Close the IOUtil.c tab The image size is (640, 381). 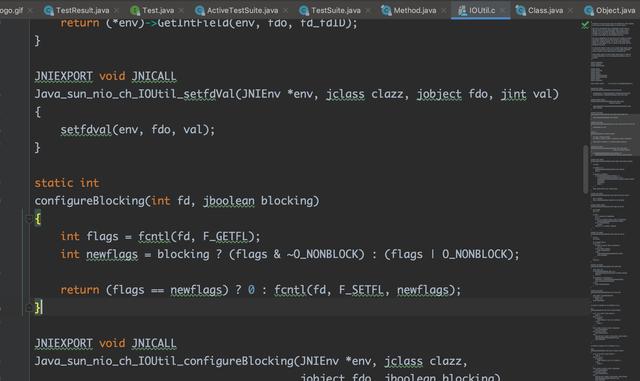click(502, 11)
